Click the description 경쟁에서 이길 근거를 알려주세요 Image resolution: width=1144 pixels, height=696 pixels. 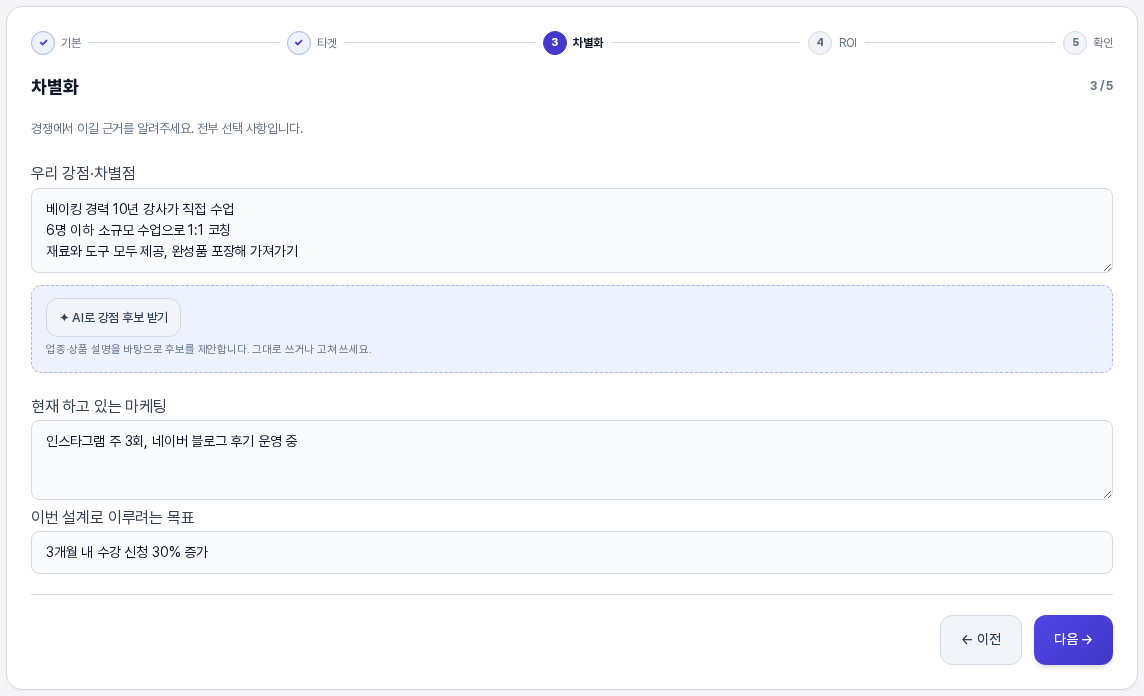(112, 128)
